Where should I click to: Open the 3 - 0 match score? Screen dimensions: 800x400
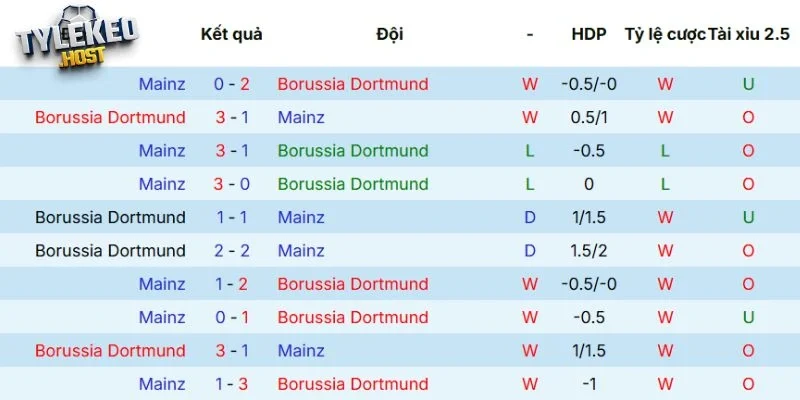click(x=231, y=184)
